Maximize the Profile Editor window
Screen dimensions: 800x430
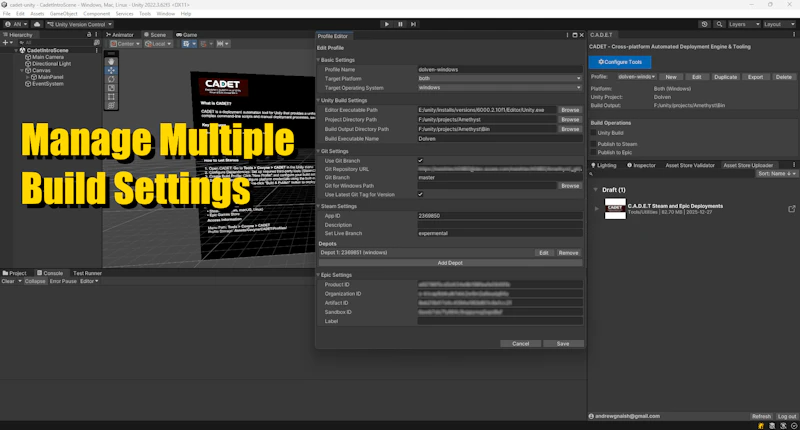[x=574, y=35]
